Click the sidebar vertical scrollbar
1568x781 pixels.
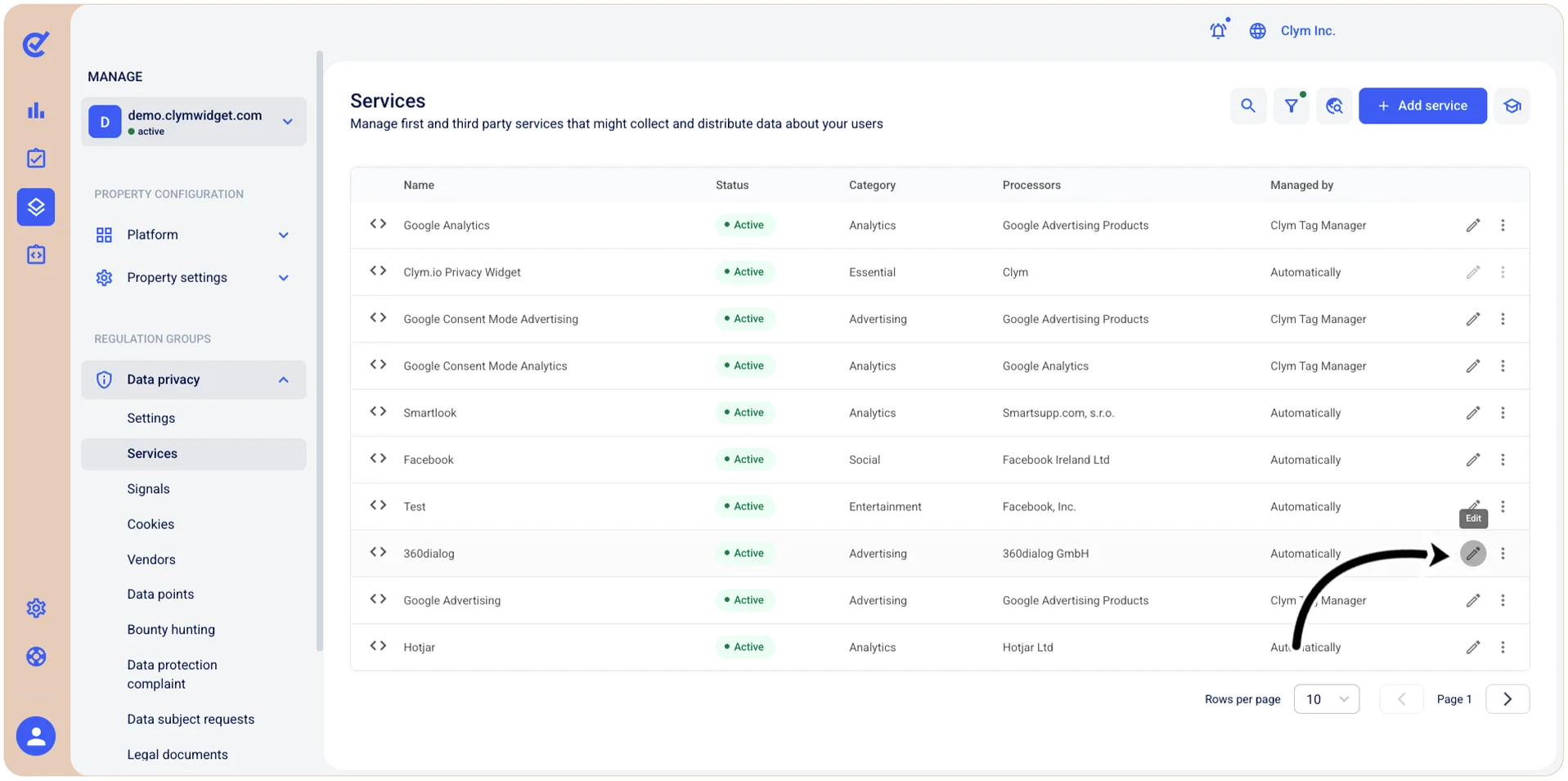(319, 352)
